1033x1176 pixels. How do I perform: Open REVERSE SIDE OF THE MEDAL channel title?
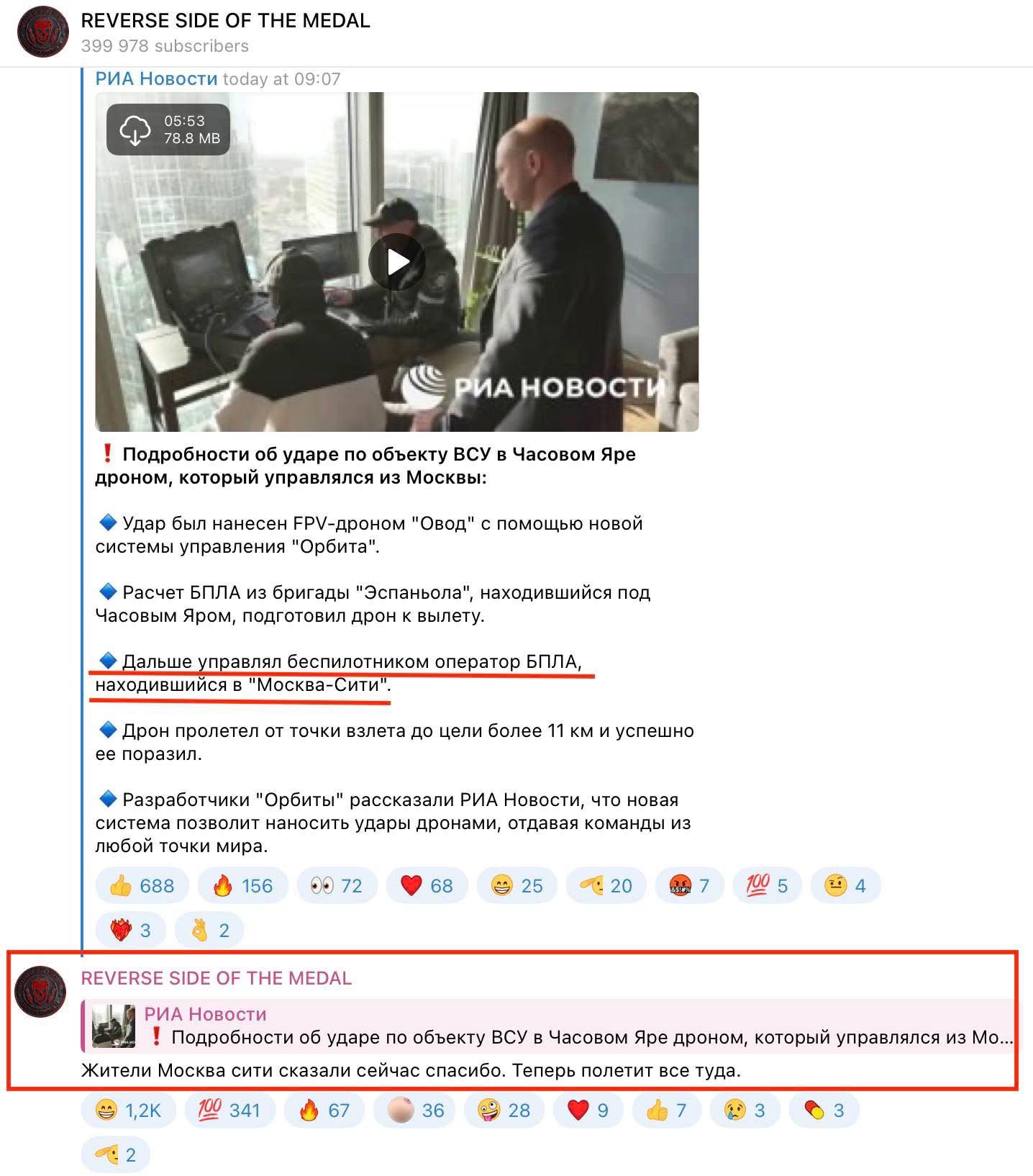(225, 21)
